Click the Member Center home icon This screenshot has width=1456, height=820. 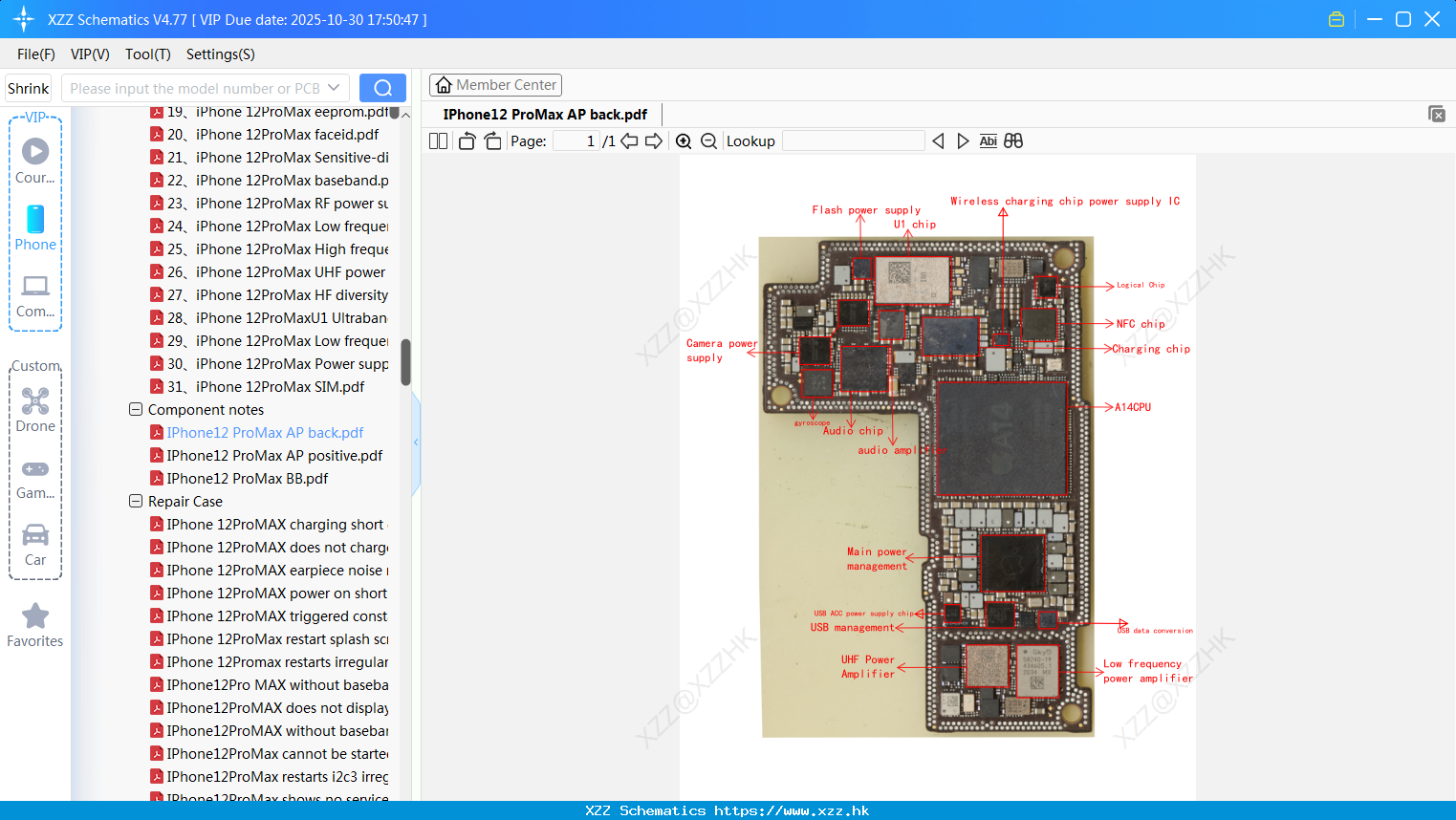[x=444, y=85]
